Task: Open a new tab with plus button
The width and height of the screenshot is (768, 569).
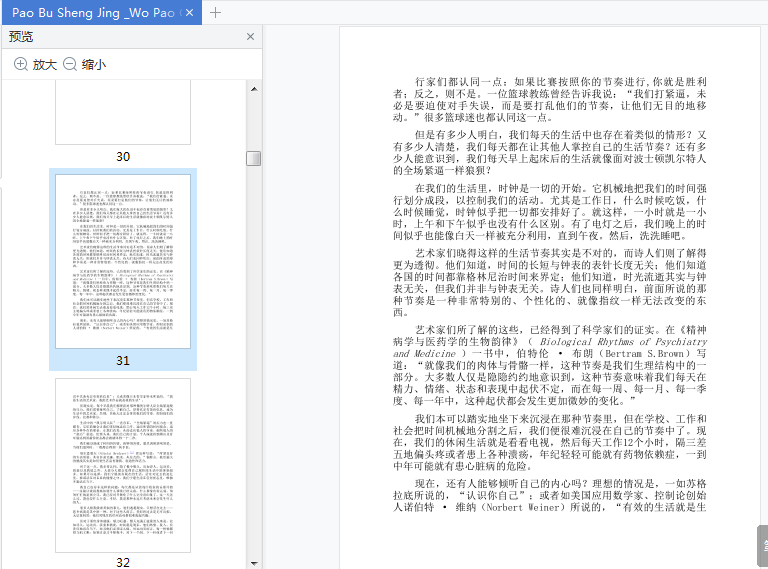Action: pyautogui.click(x=216, y=13)
